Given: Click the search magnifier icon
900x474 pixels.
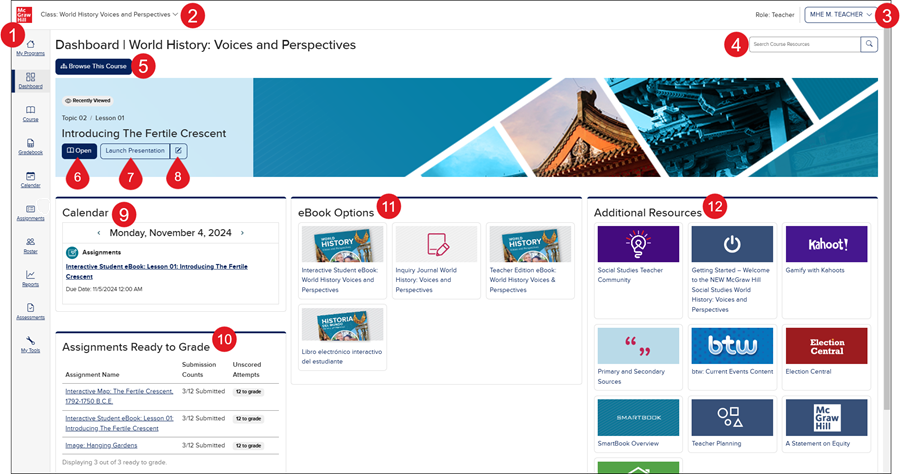Looking at the screenshot, I should coord(869,44).
